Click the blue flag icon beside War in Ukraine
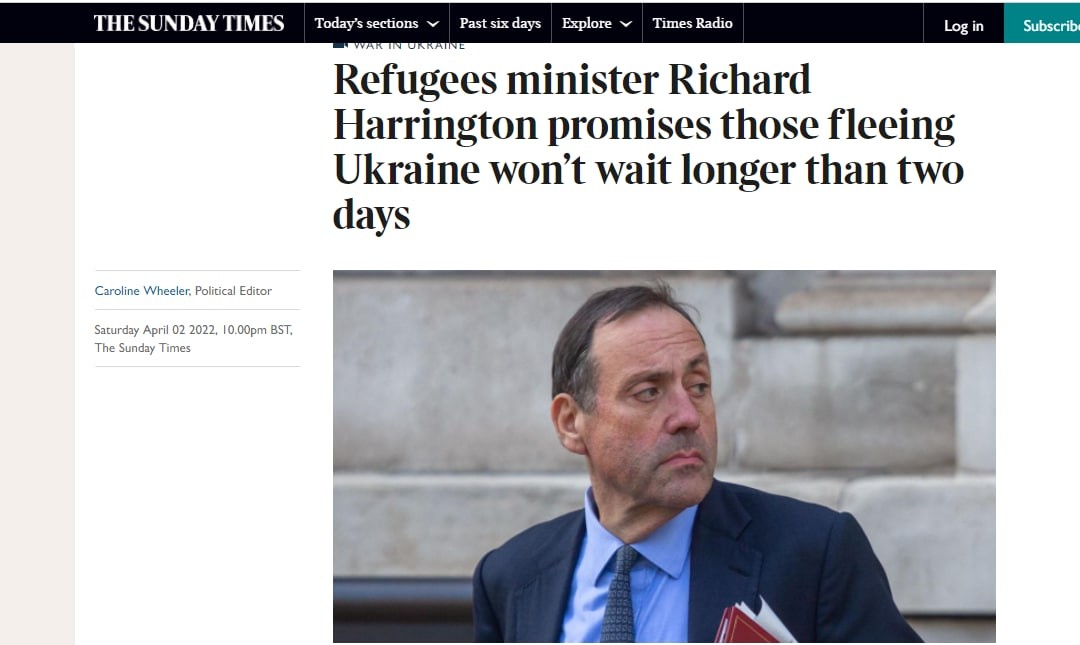This screenshot has height=645, width=1080. pos(340,45)
